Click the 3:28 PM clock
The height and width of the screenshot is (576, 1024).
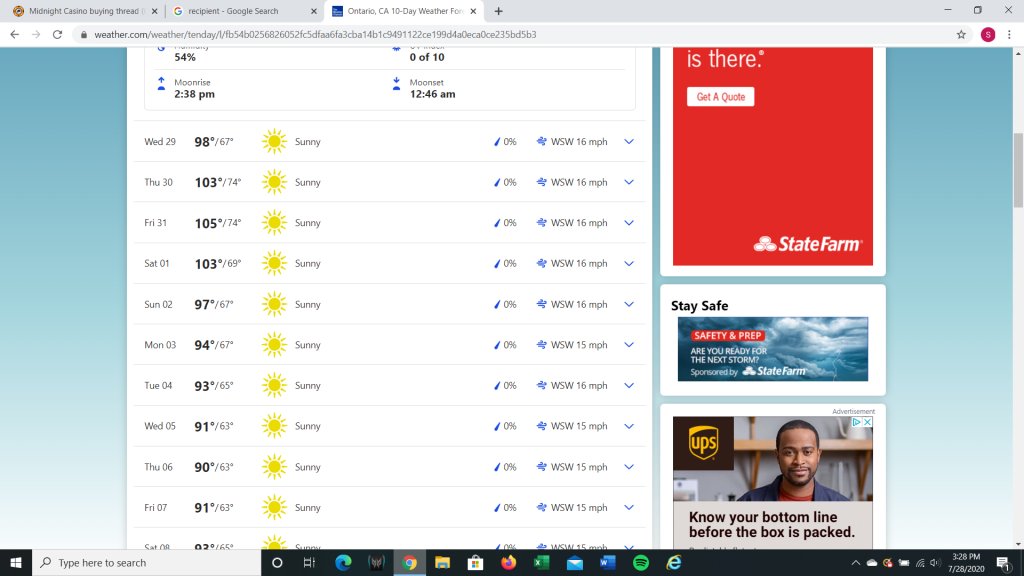click(x=966, y=557)
